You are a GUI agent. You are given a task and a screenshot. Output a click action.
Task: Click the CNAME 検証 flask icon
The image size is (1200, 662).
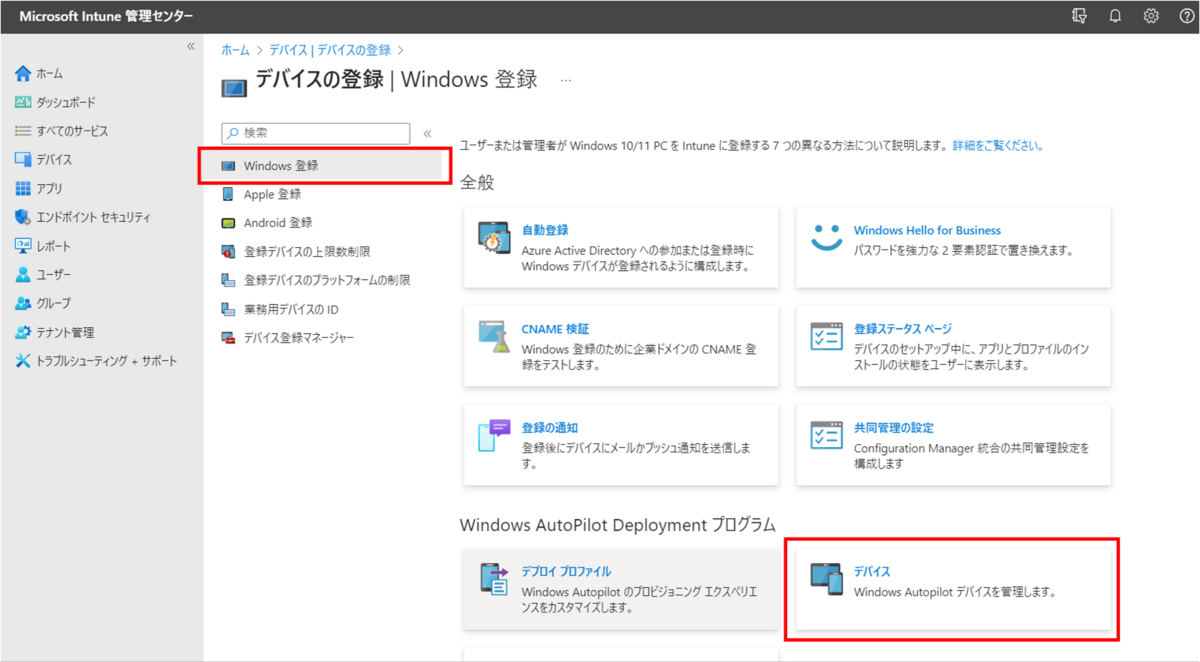(495, 338)
